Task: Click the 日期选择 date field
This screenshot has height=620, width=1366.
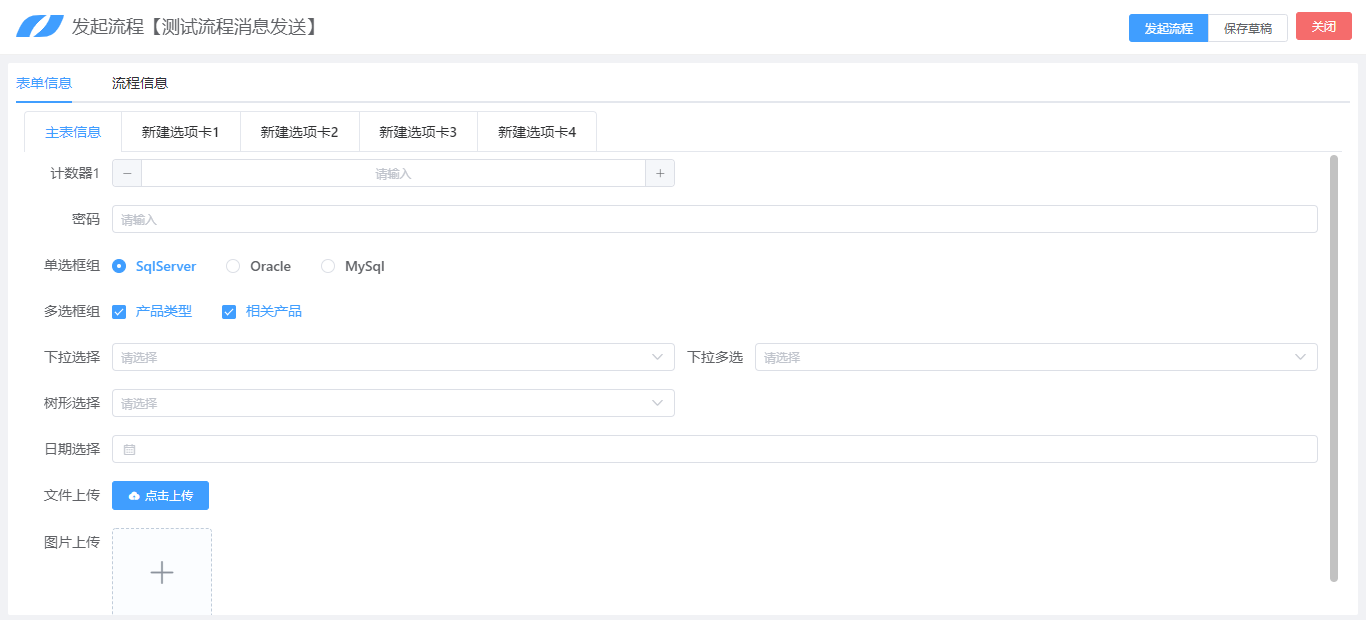Action: (715, 449)
